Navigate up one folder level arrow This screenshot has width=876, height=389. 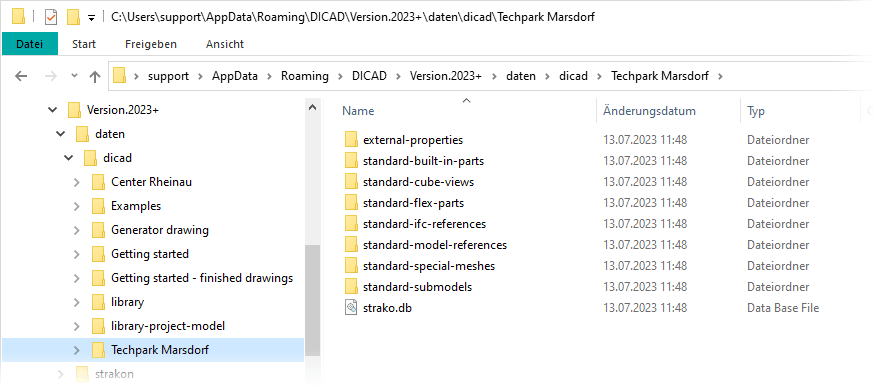(x=95, y=76)
